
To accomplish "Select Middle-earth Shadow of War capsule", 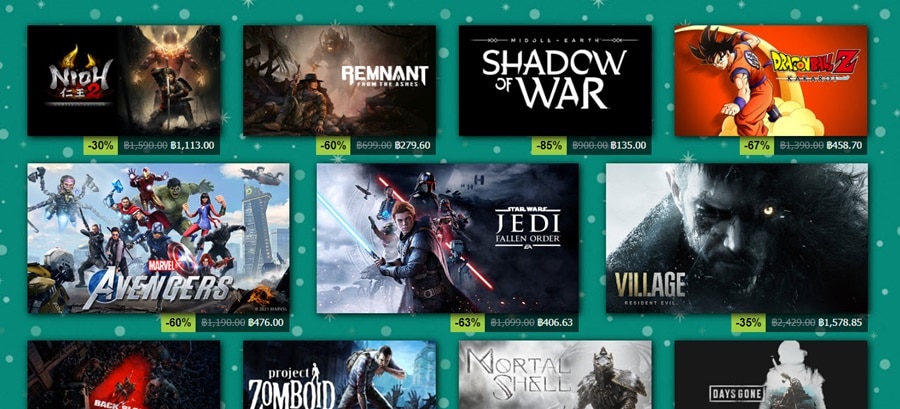I will click(555, 80).
